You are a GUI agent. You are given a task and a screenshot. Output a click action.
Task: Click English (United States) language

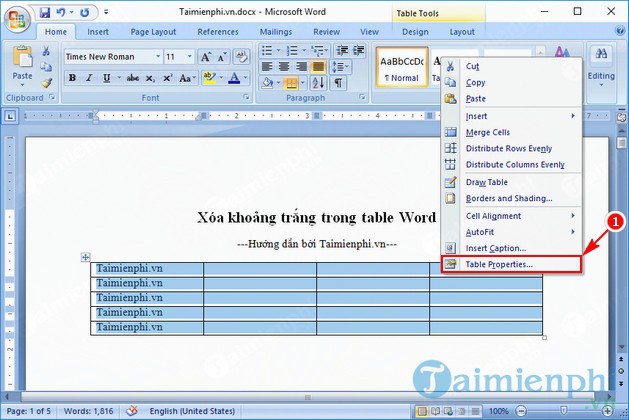coord(192,411)
